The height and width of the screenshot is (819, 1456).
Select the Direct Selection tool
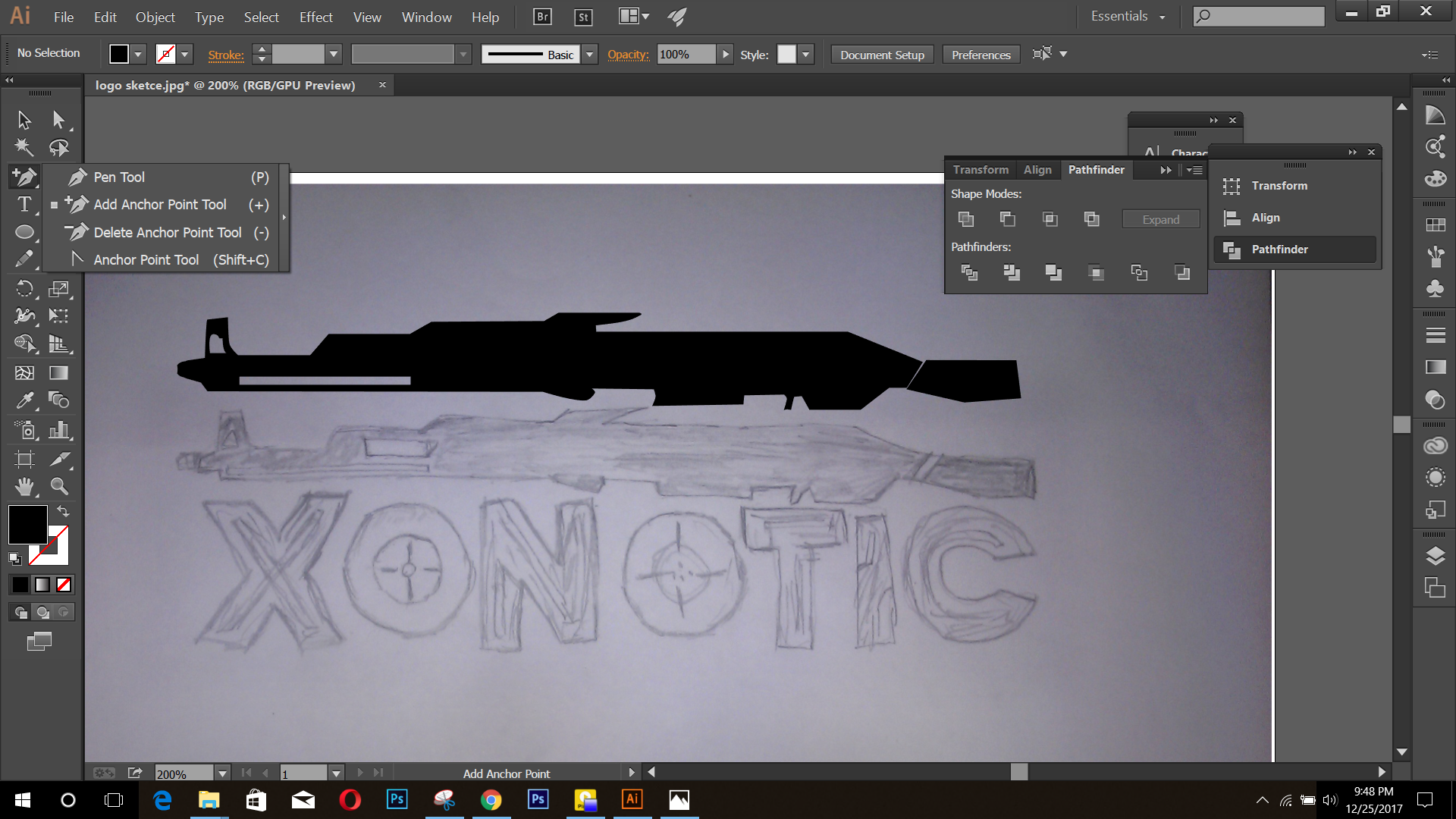[59, 120]
